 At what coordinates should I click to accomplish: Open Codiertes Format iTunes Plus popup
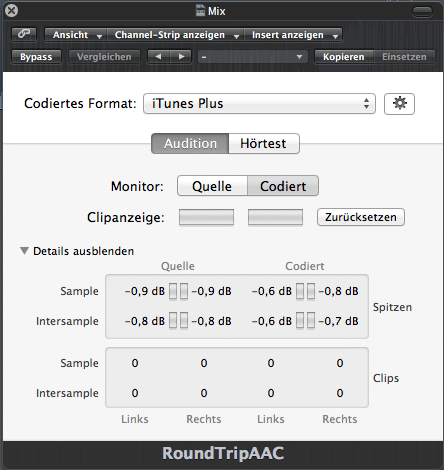pos(259,104)
